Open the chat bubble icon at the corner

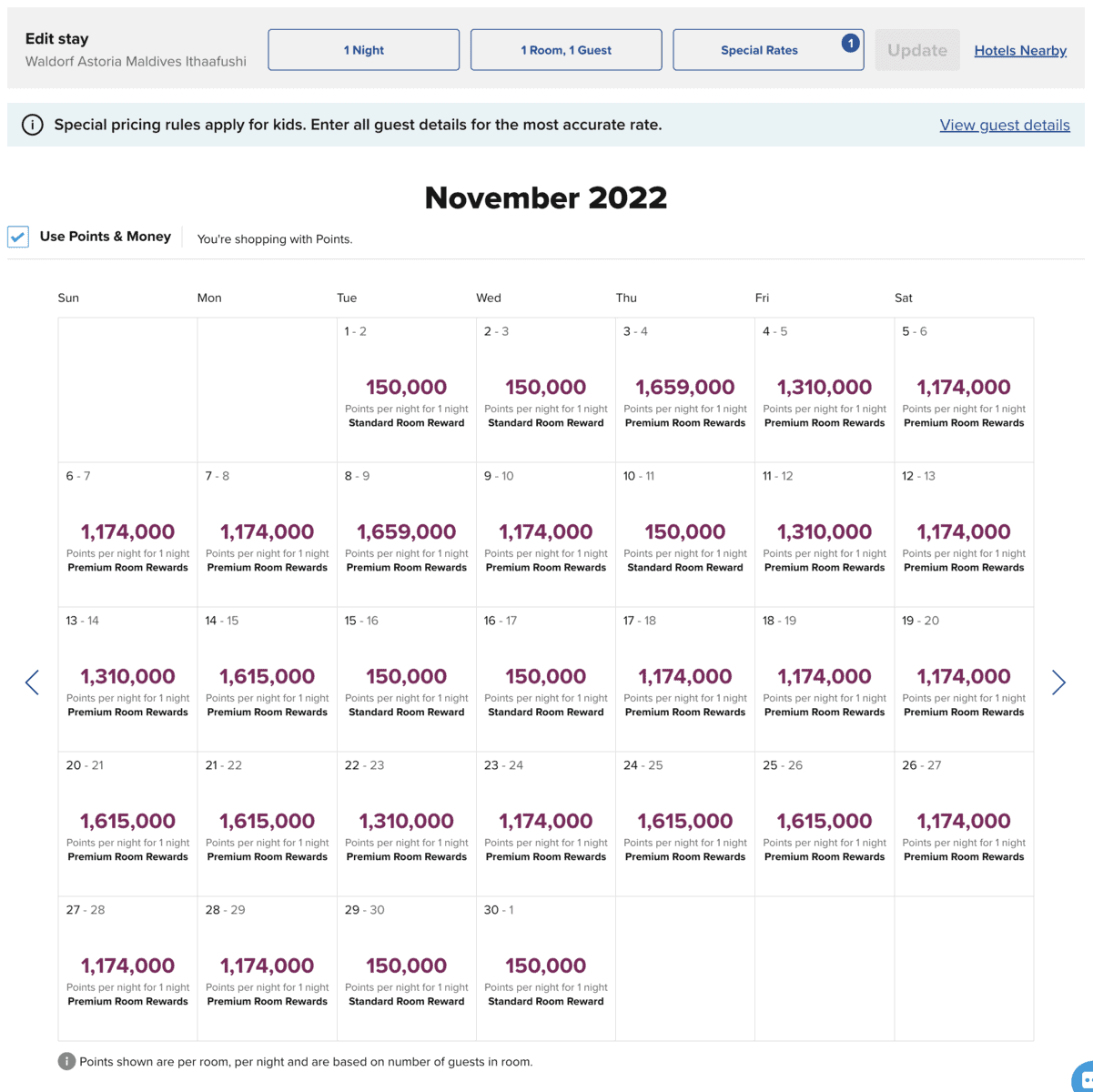pyautogui.click(x=1083, y=1077)
